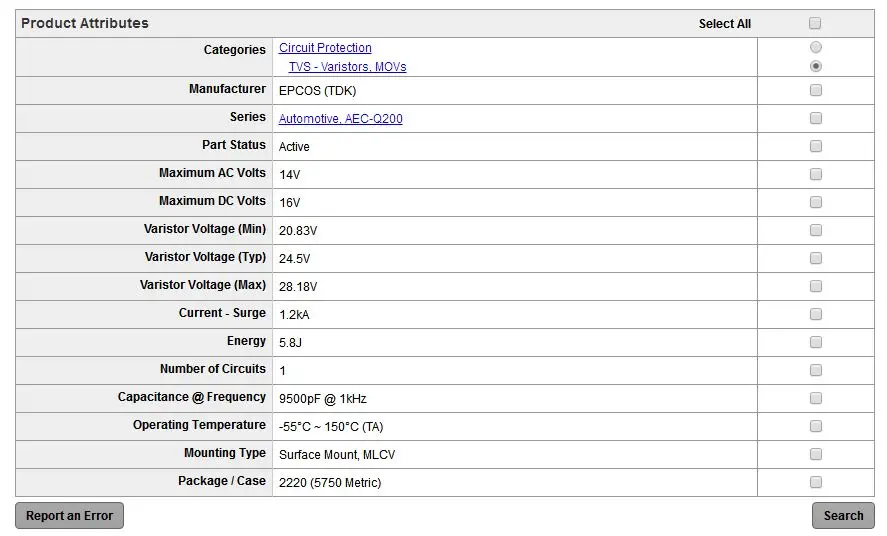The width and height of the screenshot is (887, 536).
Task: Click the Part Status row label
Action: click(234, 145)
